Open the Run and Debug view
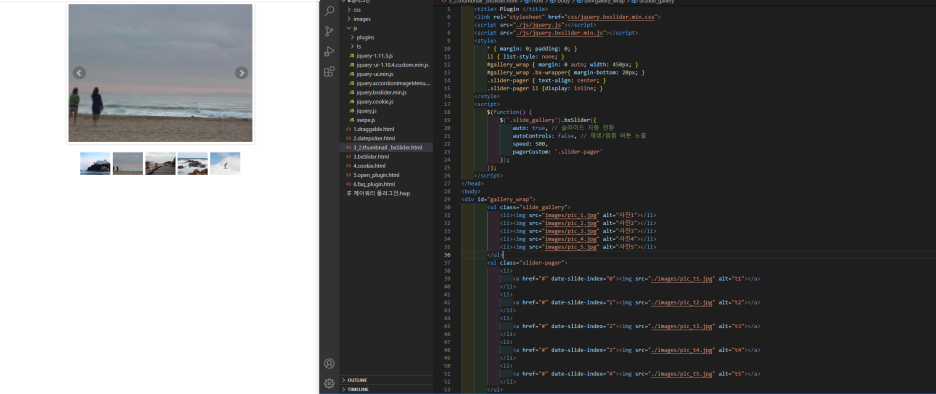The image size is (936, 394). 329,51
